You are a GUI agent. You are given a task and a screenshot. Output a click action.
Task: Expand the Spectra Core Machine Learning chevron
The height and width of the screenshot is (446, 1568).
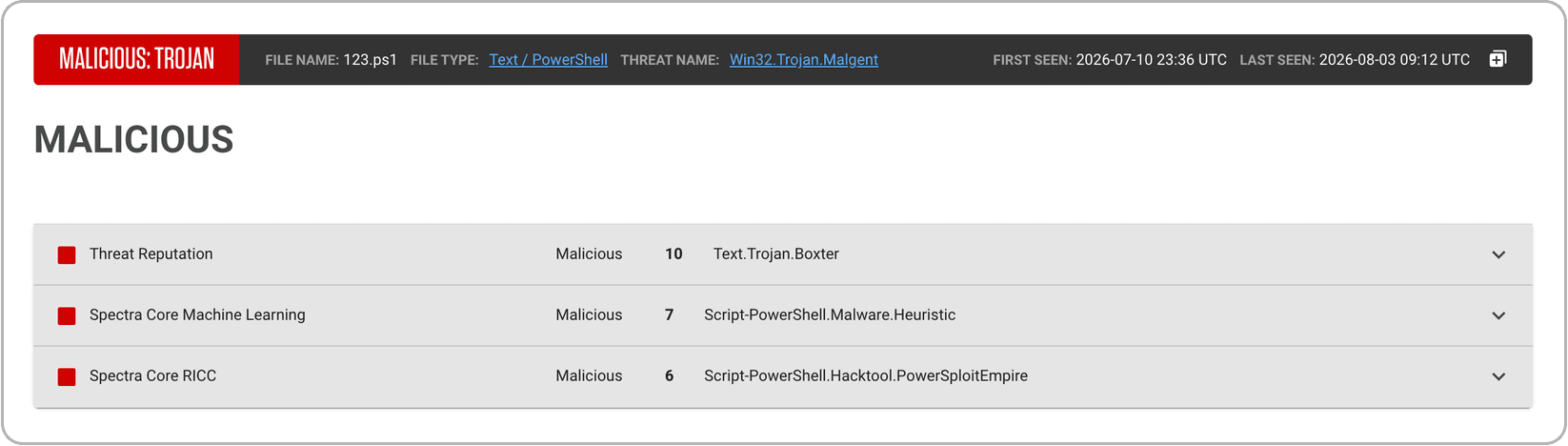[1498, 315]
